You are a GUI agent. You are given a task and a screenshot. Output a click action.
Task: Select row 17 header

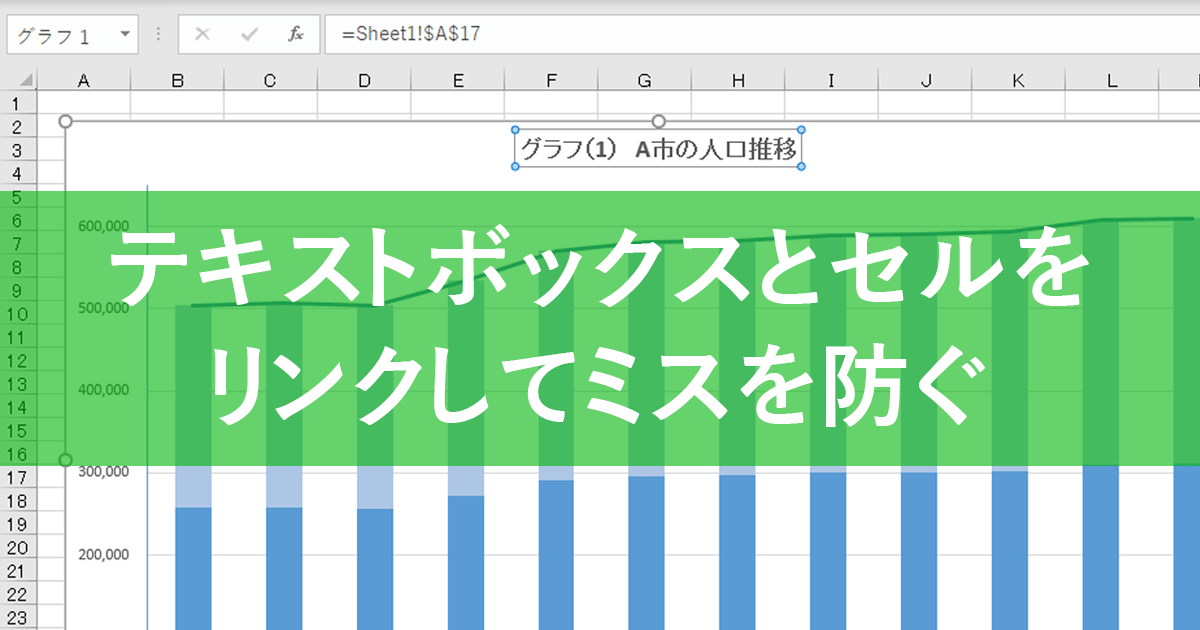[18, 478]
